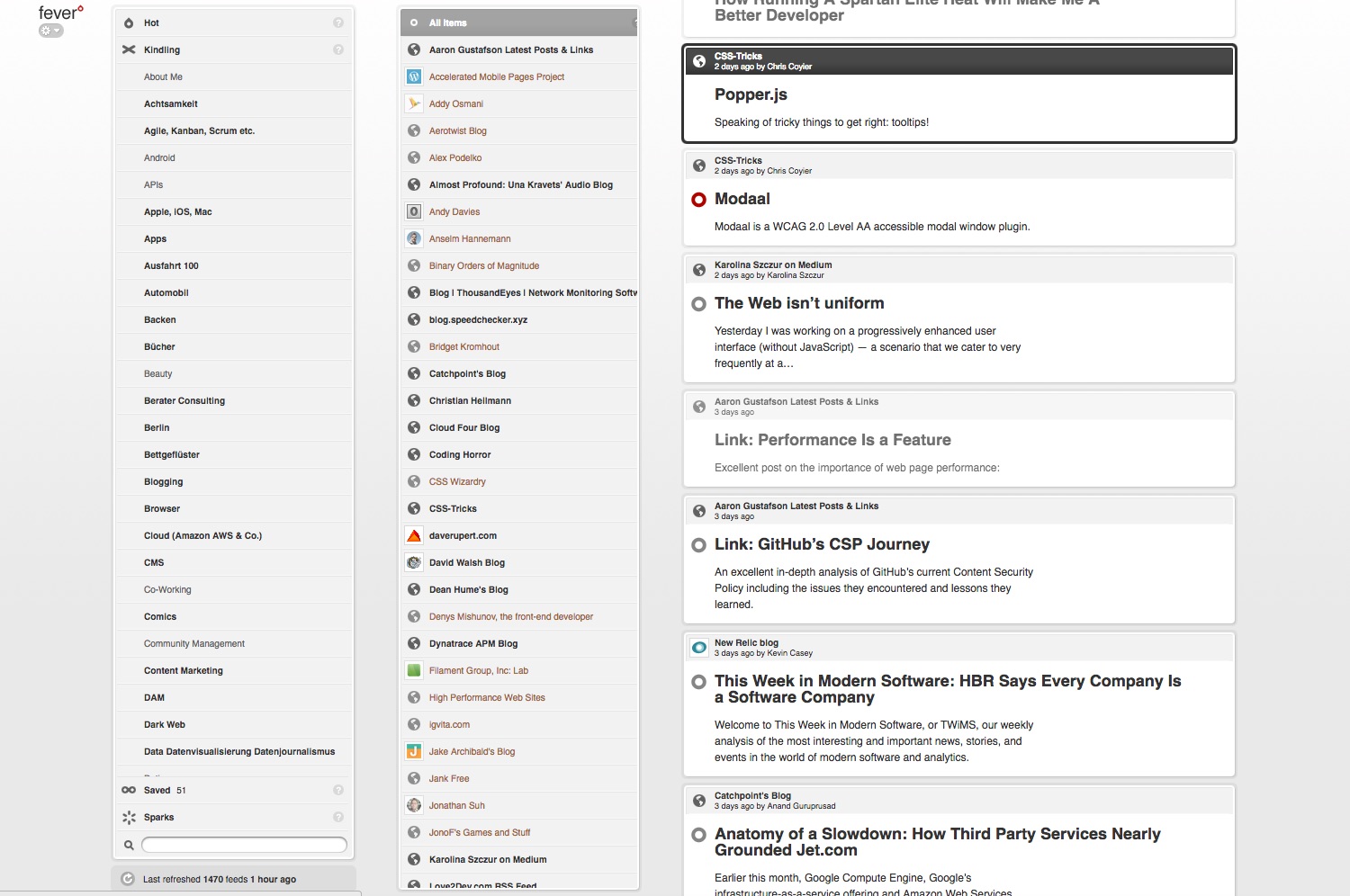Open the Denys Mishunov, the front-end developer feed

point(518,616)
